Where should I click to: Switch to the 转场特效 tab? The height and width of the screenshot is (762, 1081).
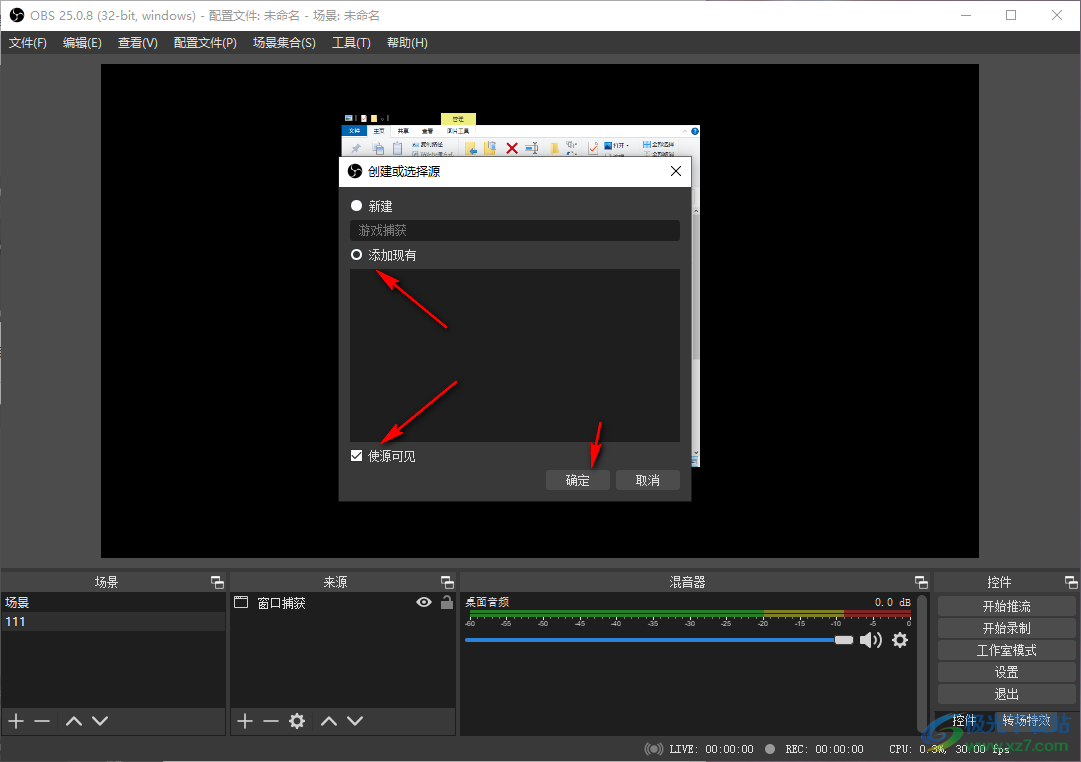point(1027,721)
